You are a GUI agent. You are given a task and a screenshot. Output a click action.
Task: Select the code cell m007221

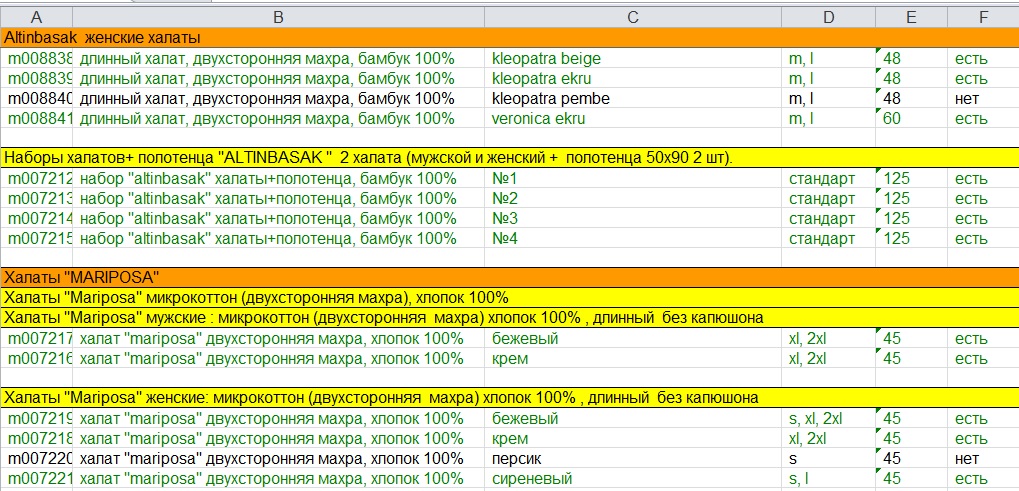tap(36, 479)
